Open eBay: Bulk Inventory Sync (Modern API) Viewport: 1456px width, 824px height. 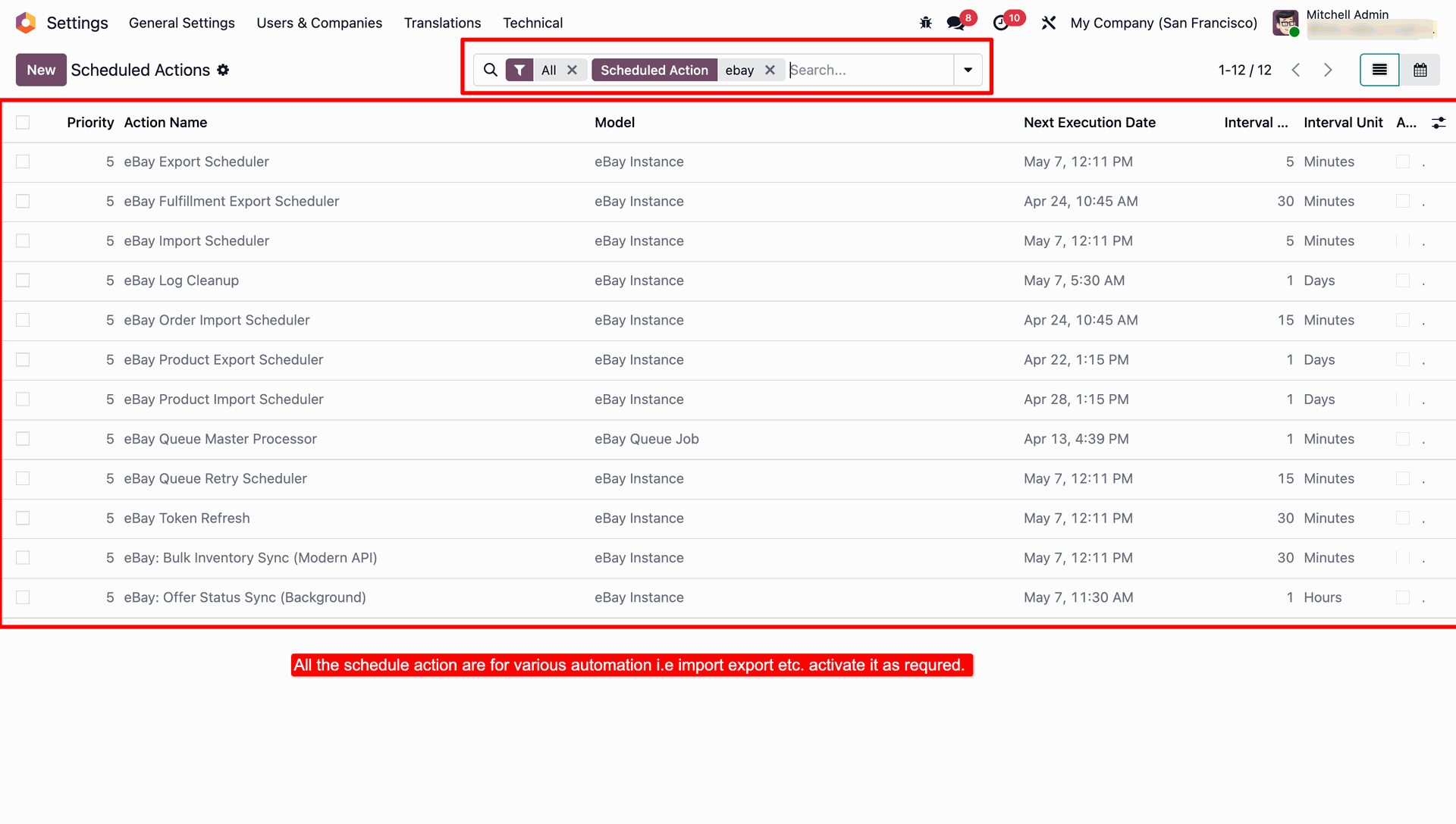pyautogui.click(x=250, y=558)
